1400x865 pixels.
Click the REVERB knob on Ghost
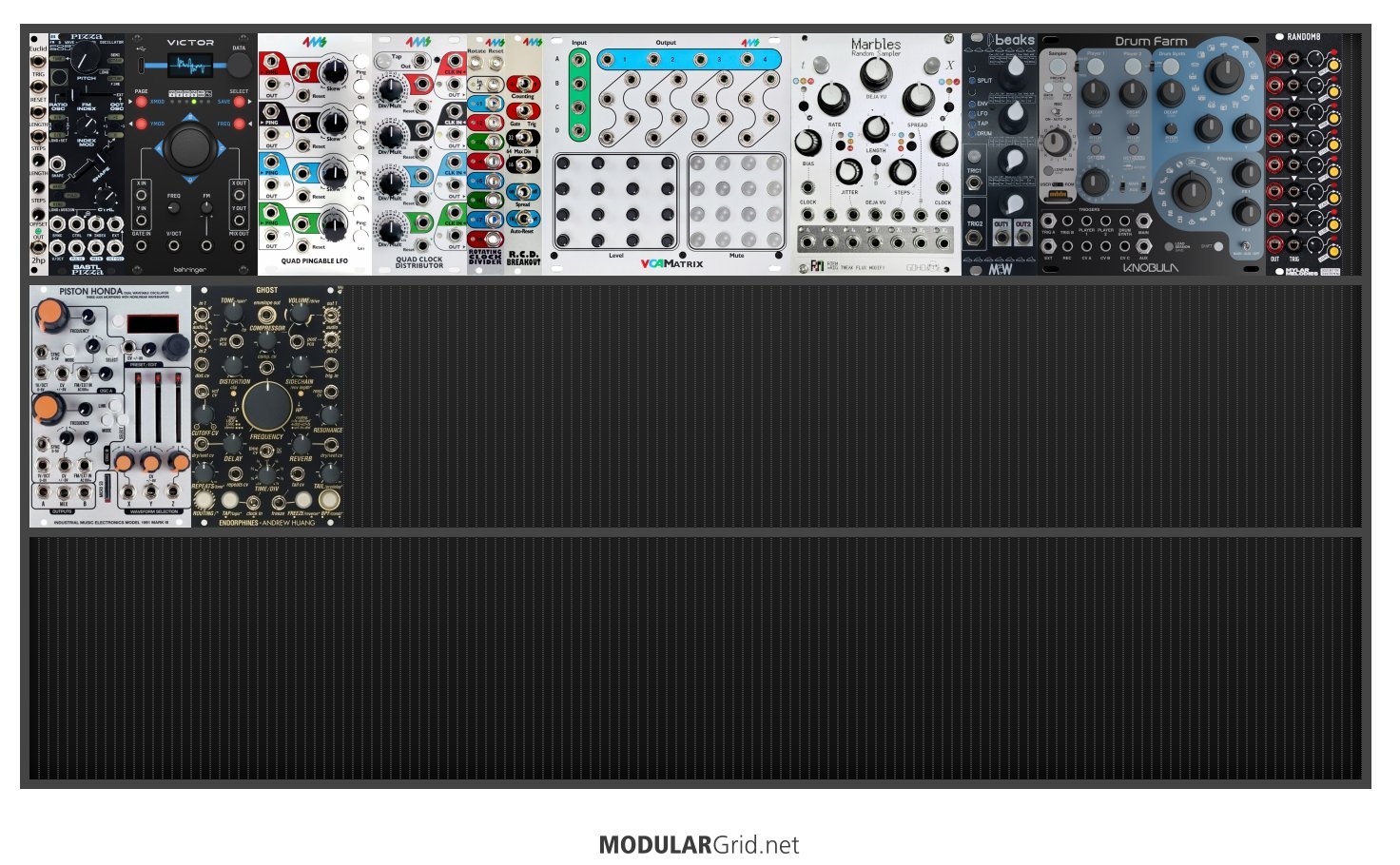pyautogui.click(x=300, y=444)
